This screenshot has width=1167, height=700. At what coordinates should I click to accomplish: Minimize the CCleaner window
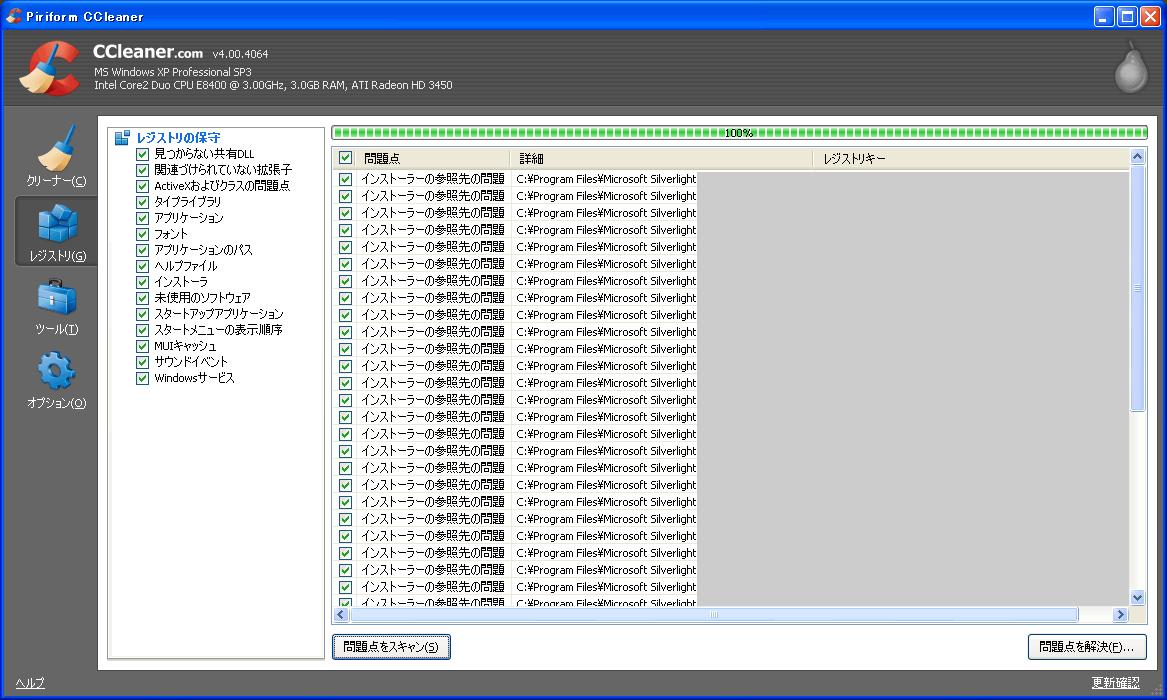click(x=1104, y=16)
